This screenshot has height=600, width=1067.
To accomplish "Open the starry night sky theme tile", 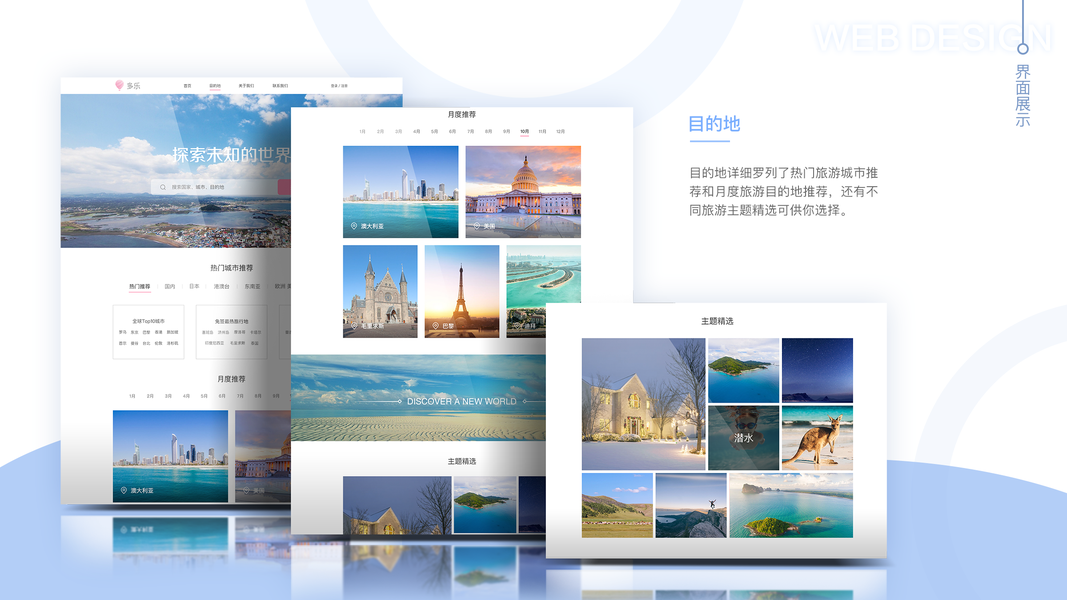I will (817, 371).
